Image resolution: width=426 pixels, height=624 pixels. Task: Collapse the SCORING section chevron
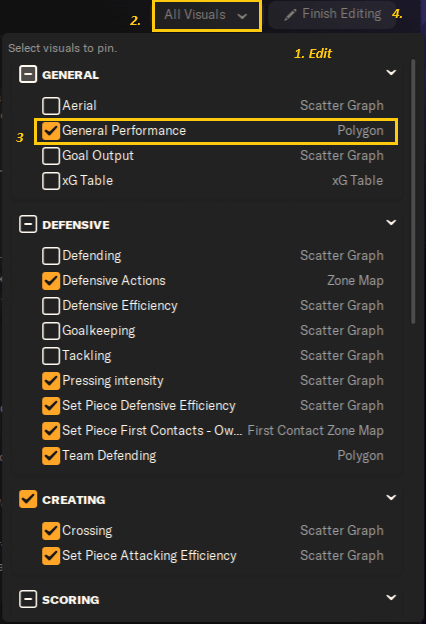pyautogui.click(x=391, y=597)
